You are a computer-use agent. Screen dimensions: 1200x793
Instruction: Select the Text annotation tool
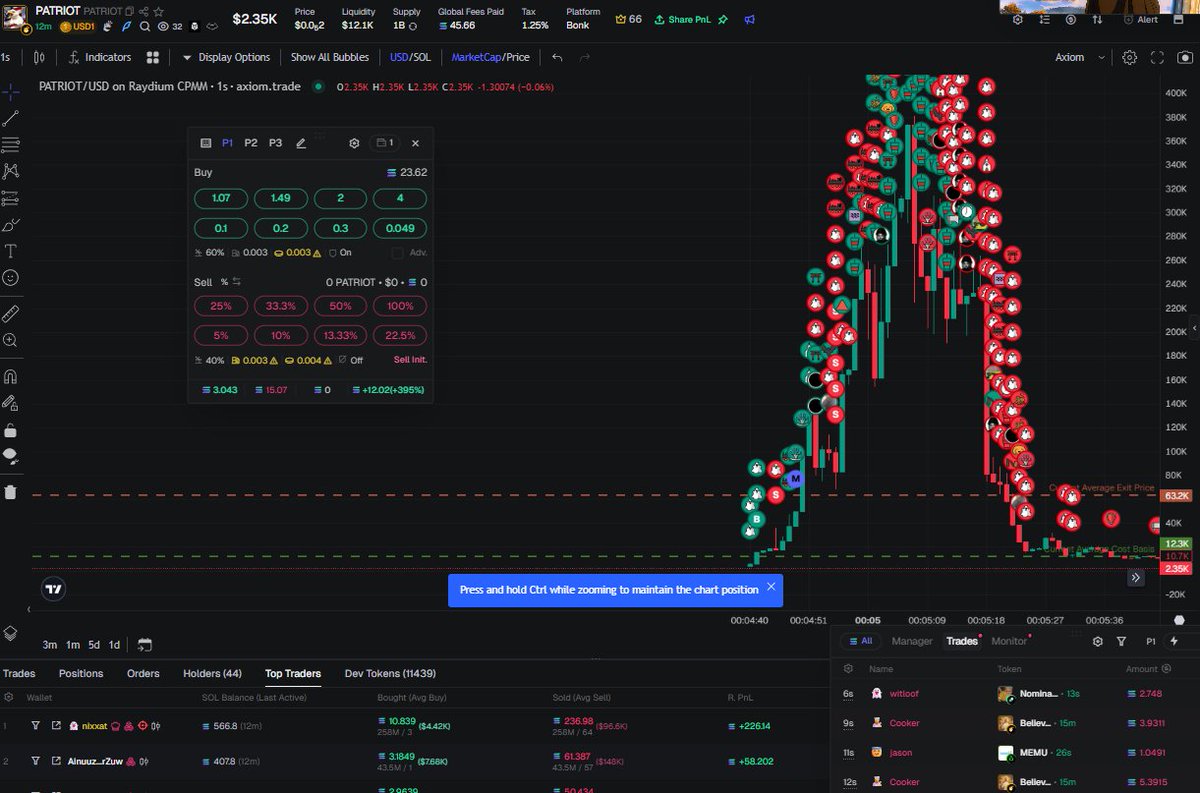11,251
